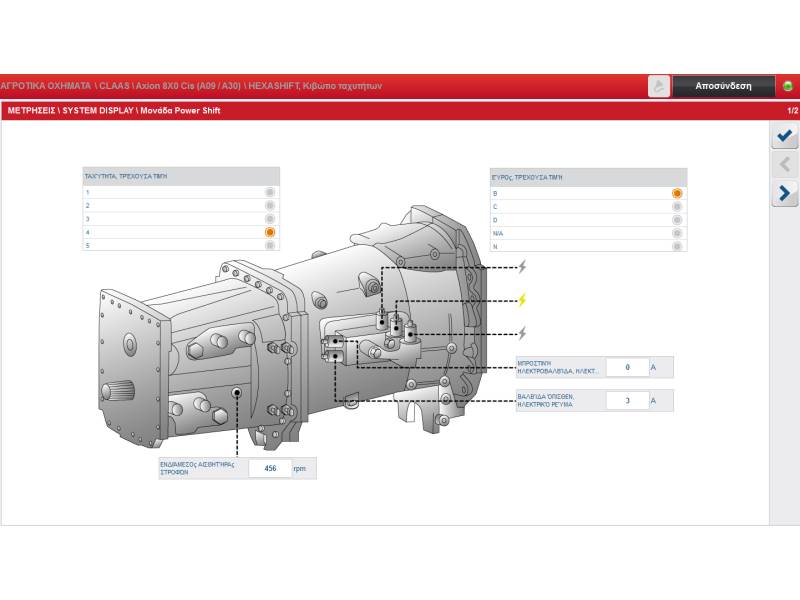Click the intermediate speed sensor 456 rpm field
Image resolution: width=800 pixels, height=600 pixels.
tap(270, 468)
